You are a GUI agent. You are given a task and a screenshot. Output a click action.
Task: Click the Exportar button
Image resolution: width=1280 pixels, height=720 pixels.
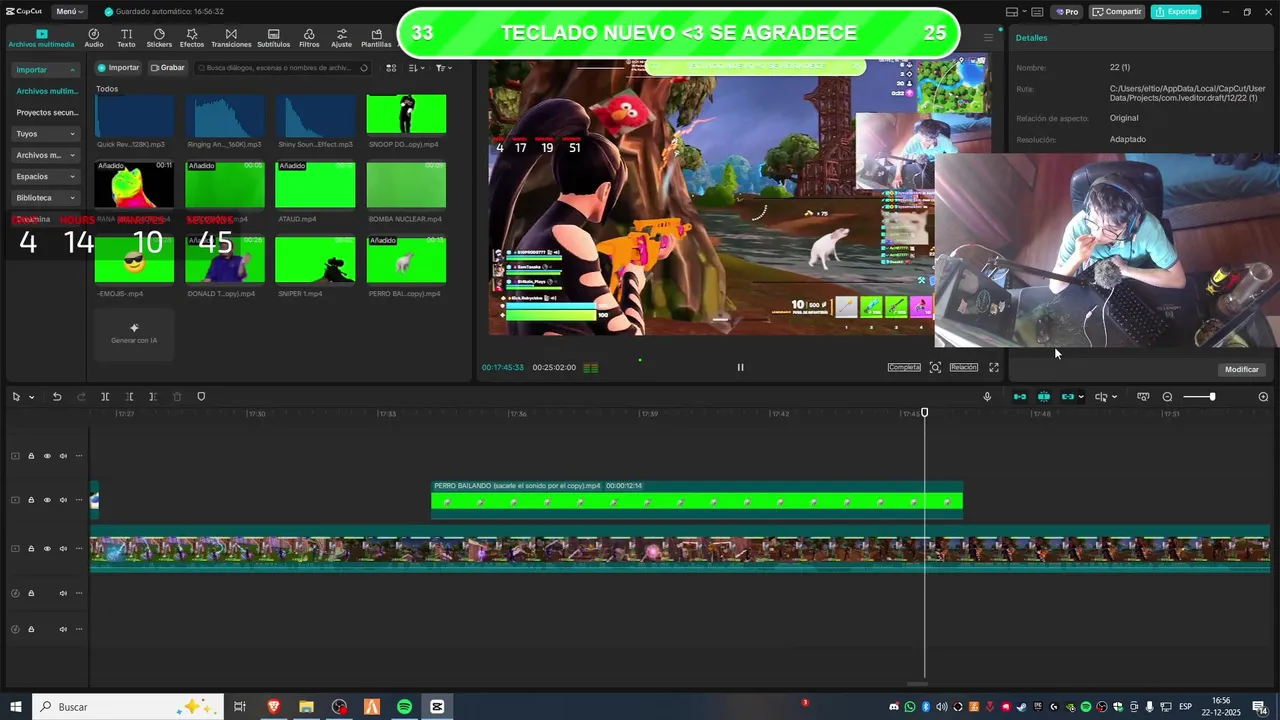(1176, 12)
